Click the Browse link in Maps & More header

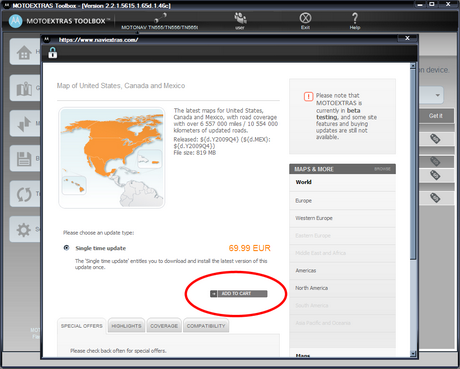click(382, 169)
